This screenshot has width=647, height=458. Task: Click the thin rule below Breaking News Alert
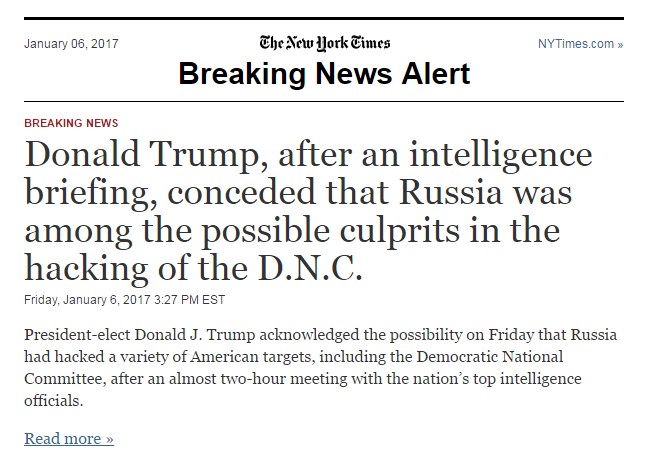tap(324, 101)
